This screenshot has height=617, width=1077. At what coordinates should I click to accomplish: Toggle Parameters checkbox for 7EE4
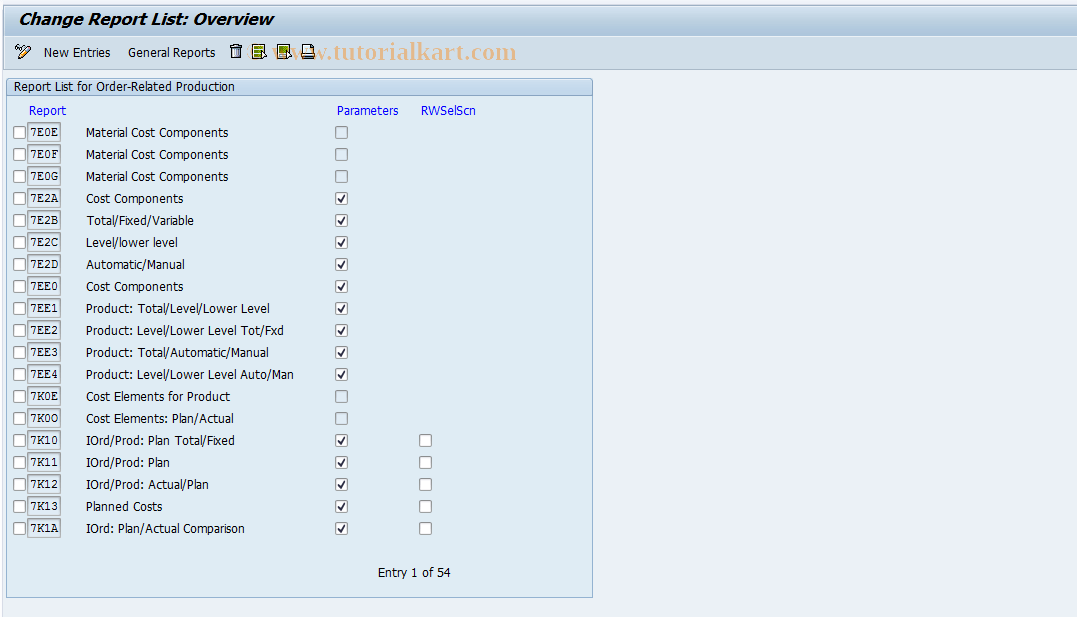[341, 374]
